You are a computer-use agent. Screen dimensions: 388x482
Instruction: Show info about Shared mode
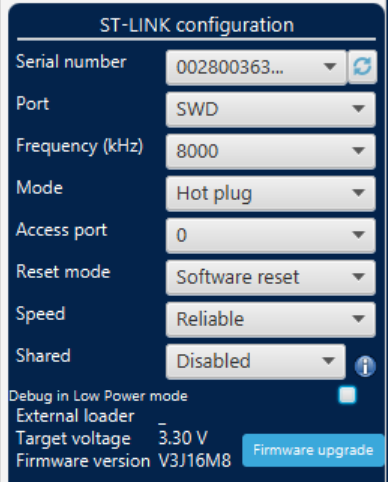(x=365, y=366)
